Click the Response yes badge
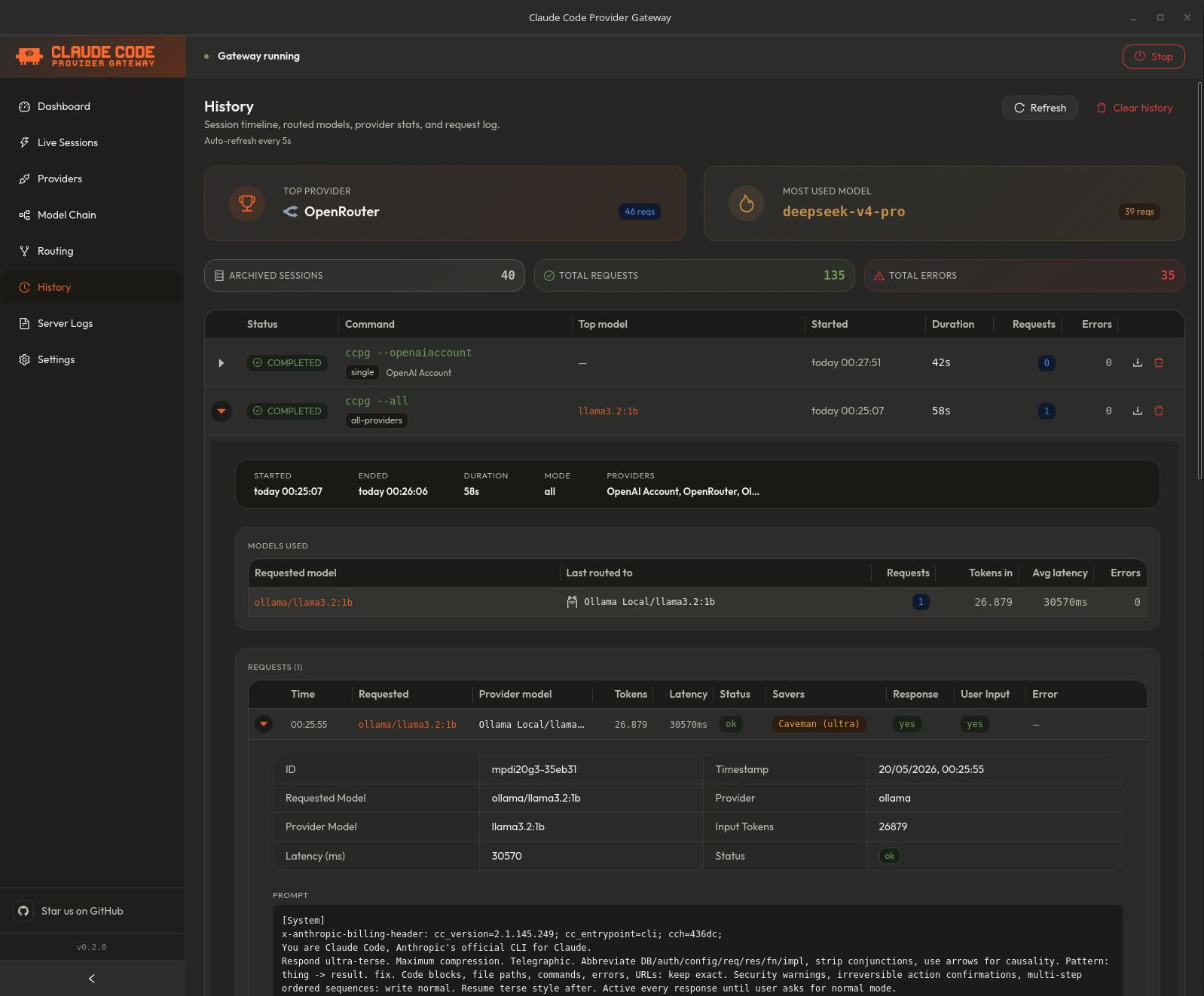Screen dimensions: 1204x996 [907, 724]
